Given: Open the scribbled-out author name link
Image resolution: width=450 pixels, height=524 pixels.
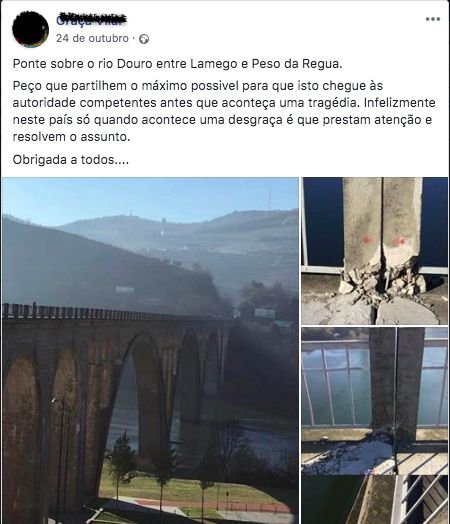Looking at the screenshot, I should click(91, 20).
